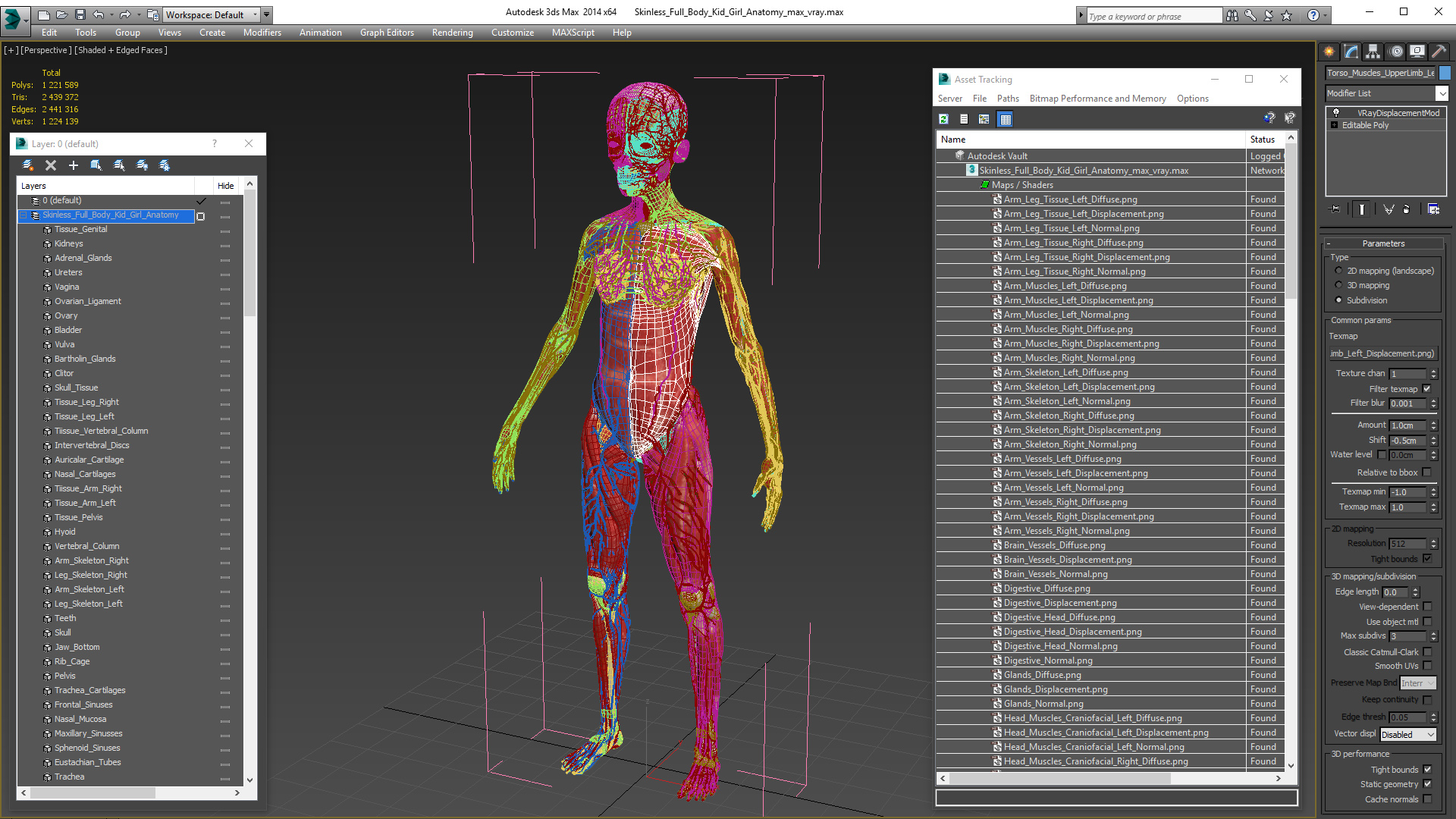
Task: Open the Workspace: Default dropdown
Action: point(212,14)
